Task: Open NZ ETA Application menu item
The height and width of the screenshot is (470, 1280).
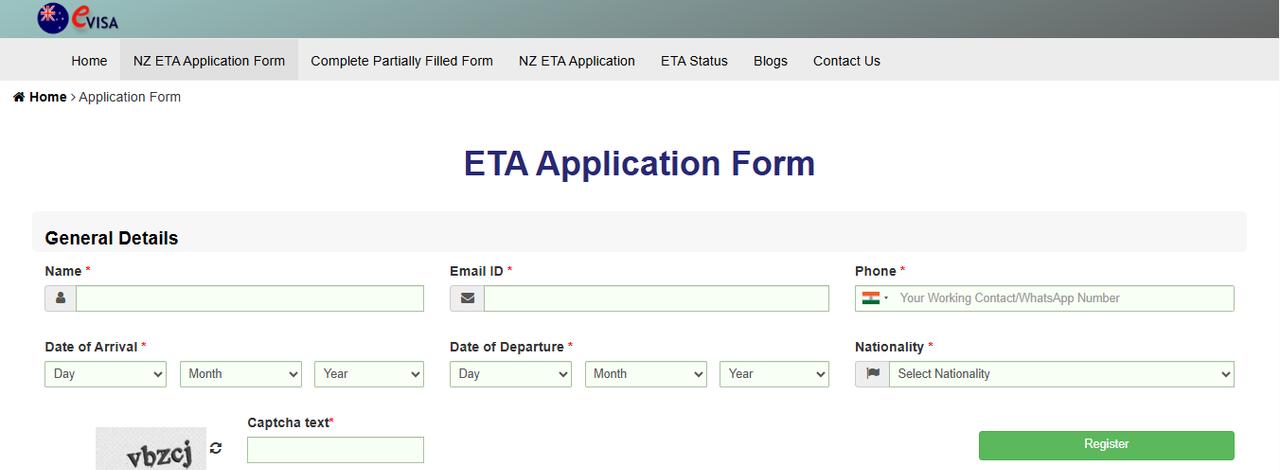Action: tap(577, 61)
